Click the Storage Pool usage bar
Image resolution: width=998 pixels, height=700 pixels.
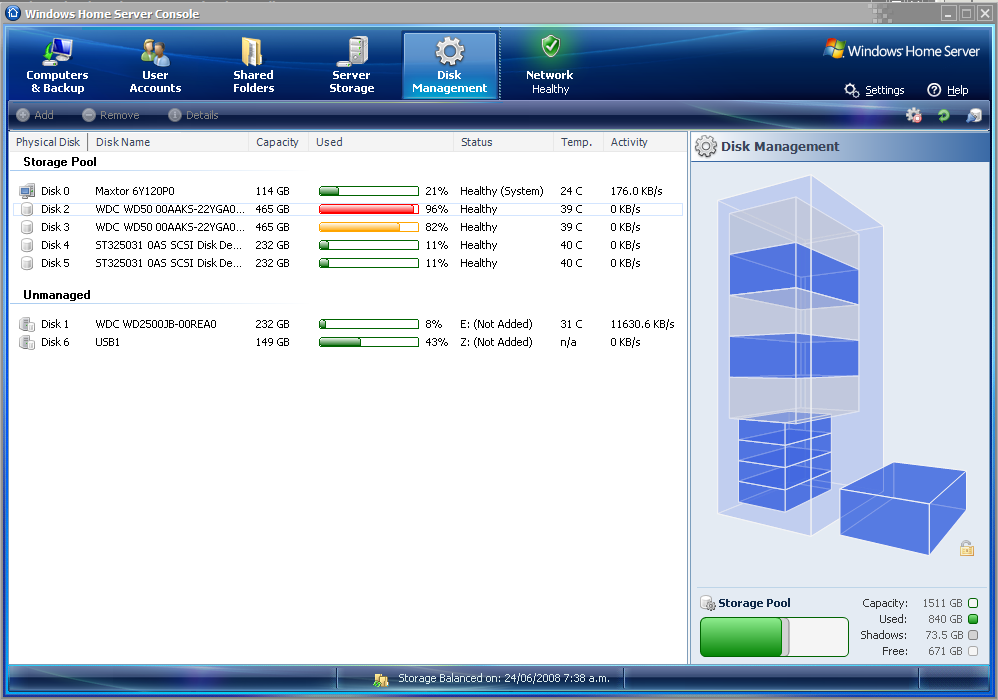coord(773,637)
